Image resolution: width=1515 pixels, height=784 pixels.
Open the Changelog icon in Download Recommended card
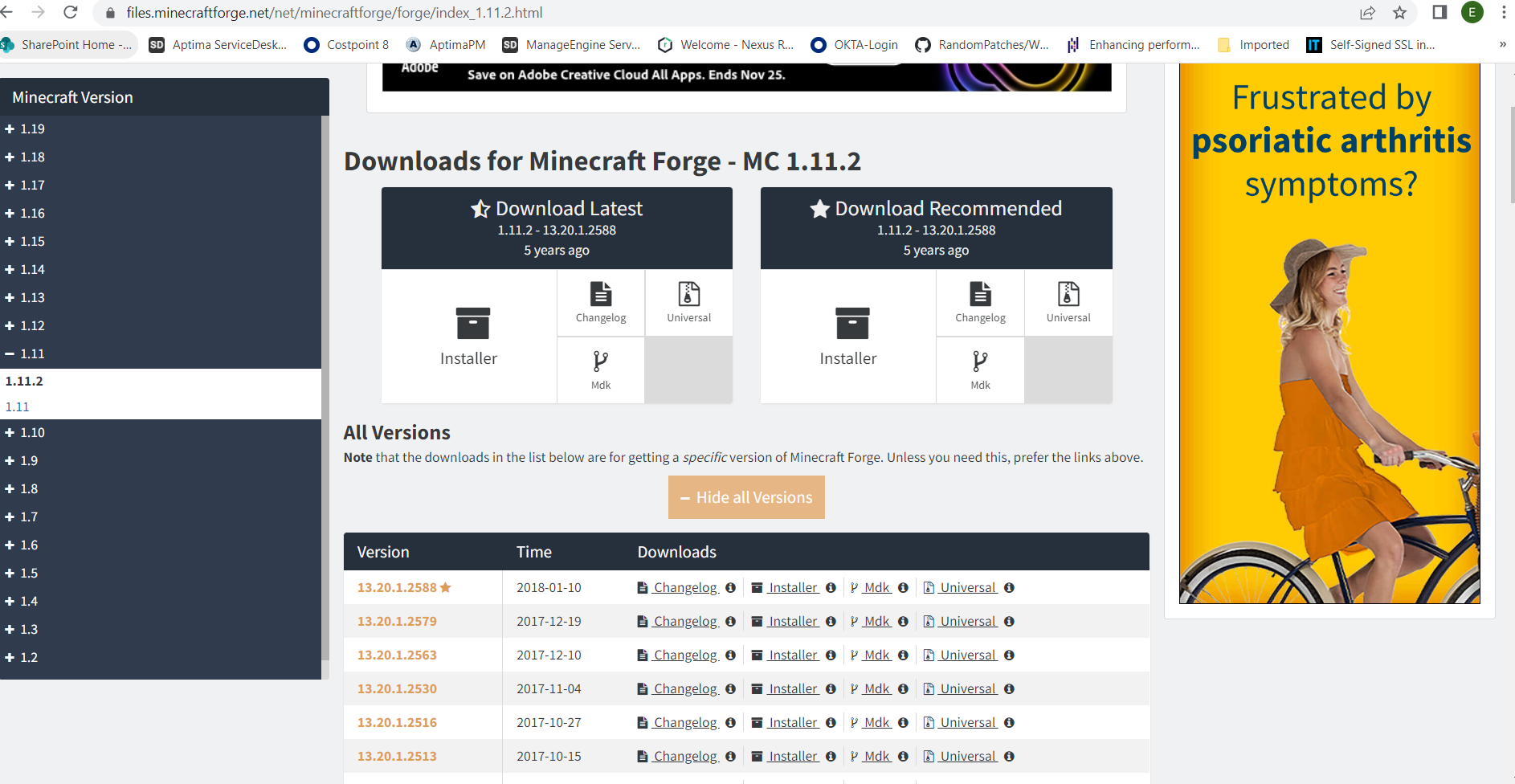coord(979,296)
